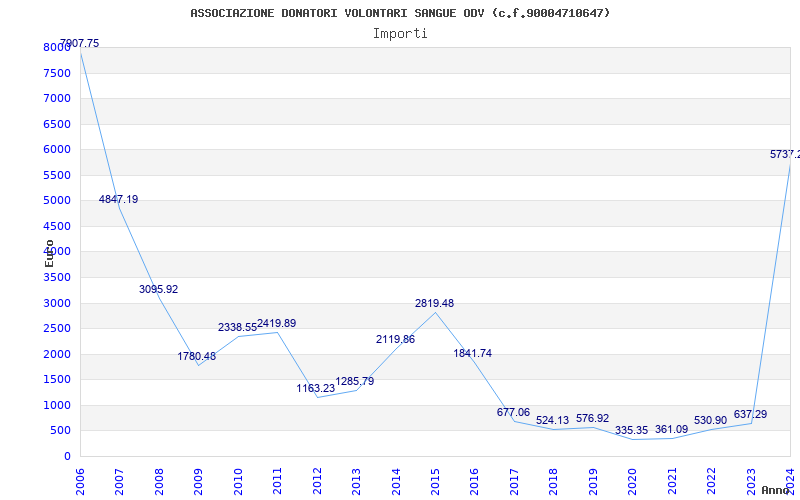Click the 2016 x-axis year label
Image resolution: width=800 pixels, height=500 pixels.
(x=474, y=482)
